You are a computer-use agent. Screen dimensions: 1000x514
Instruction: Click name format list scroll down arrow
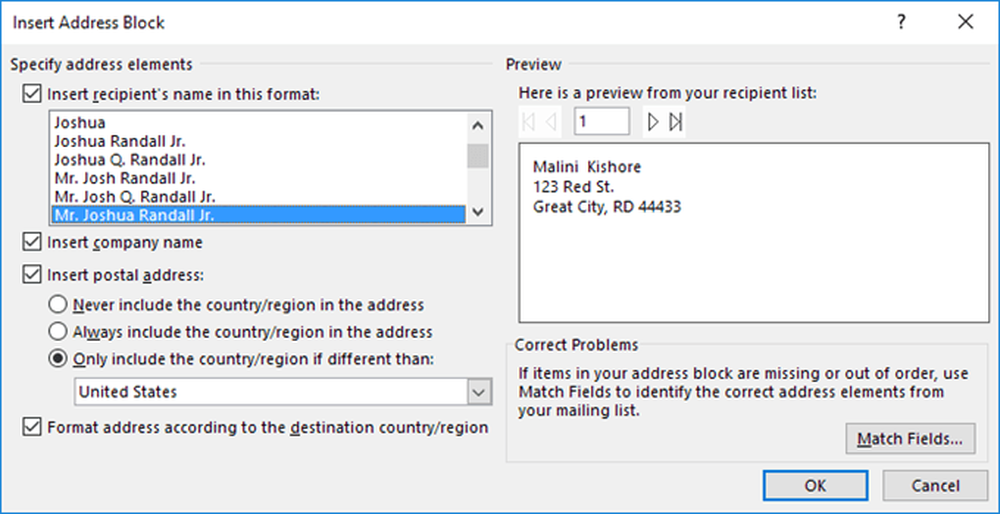[x=478, y=211]
